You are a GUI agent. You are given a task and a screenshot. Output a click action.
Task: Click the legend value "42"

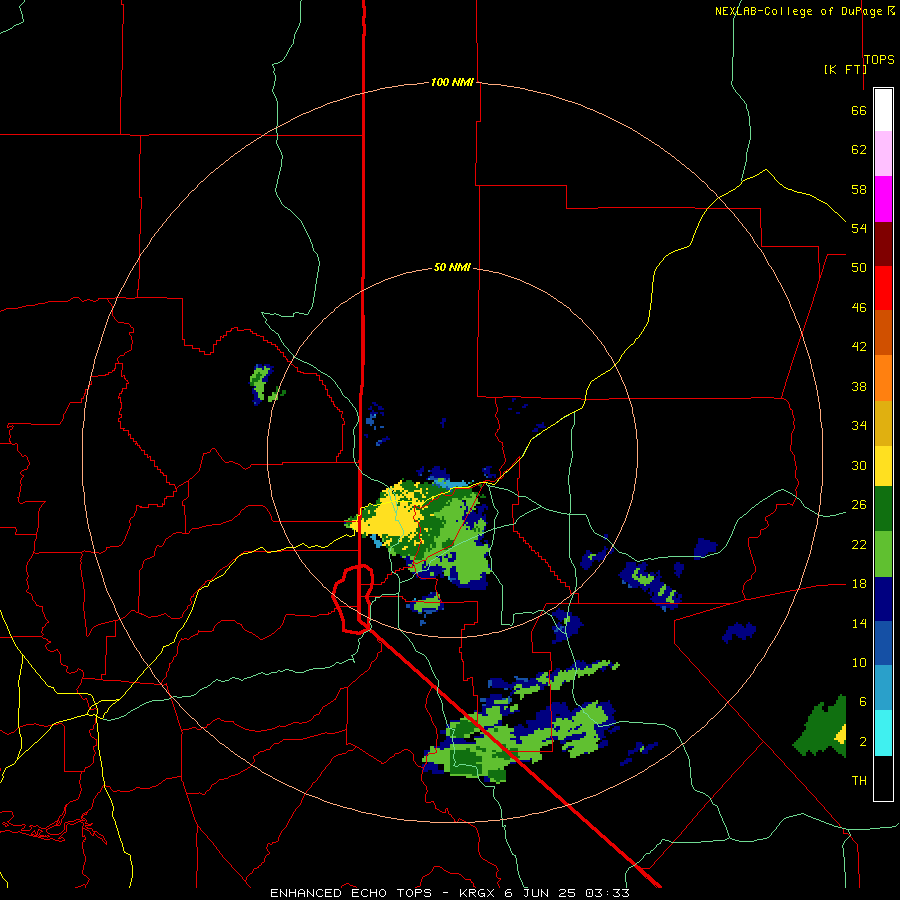[859, 347]
